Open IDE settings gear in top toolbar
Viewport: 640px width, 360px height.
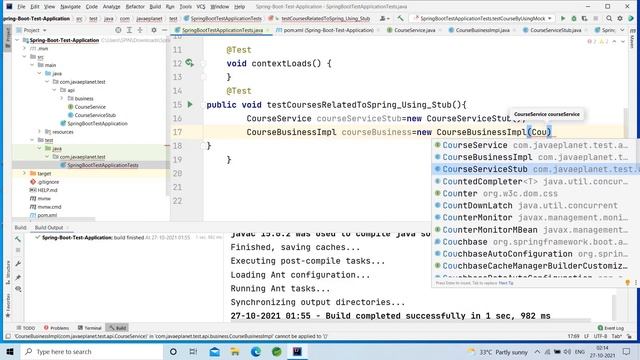click(620, 18)
